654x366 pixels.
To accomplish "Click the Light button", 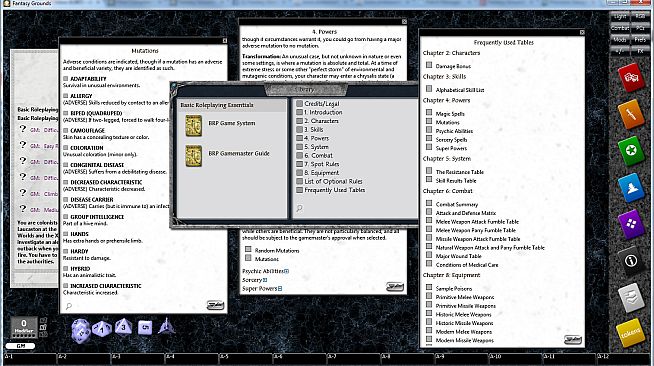I will coord(620,16).
